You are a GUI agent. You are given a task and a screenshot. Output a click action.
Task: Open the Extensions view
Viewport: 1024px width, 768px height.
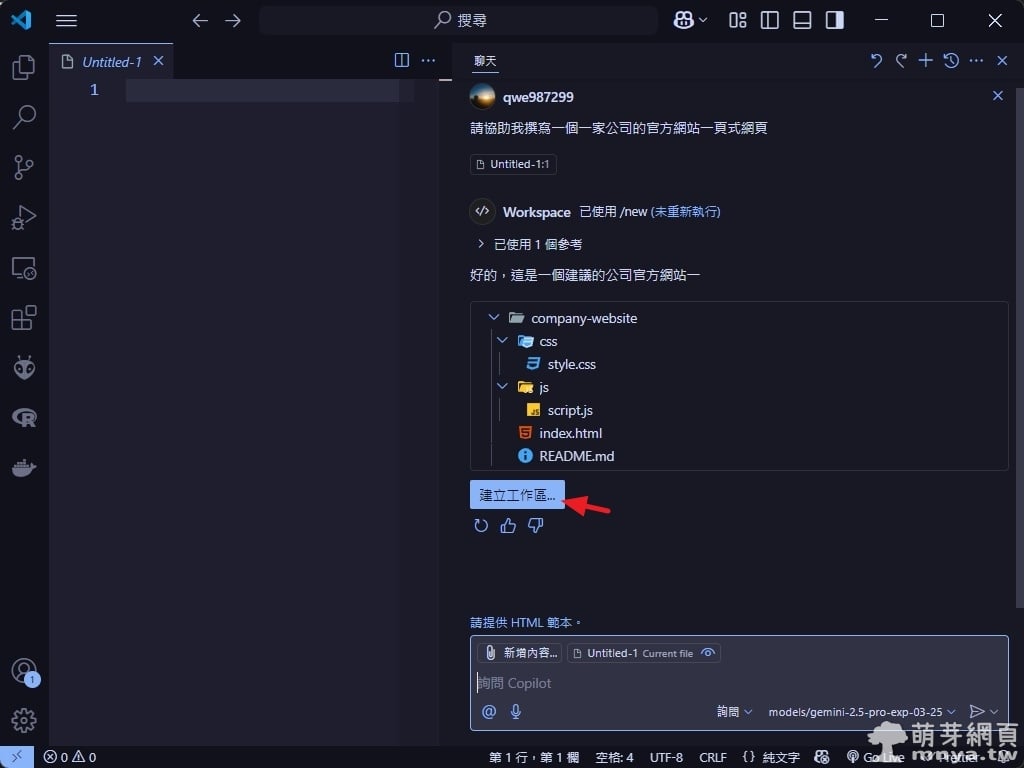(x=24, y=318)
